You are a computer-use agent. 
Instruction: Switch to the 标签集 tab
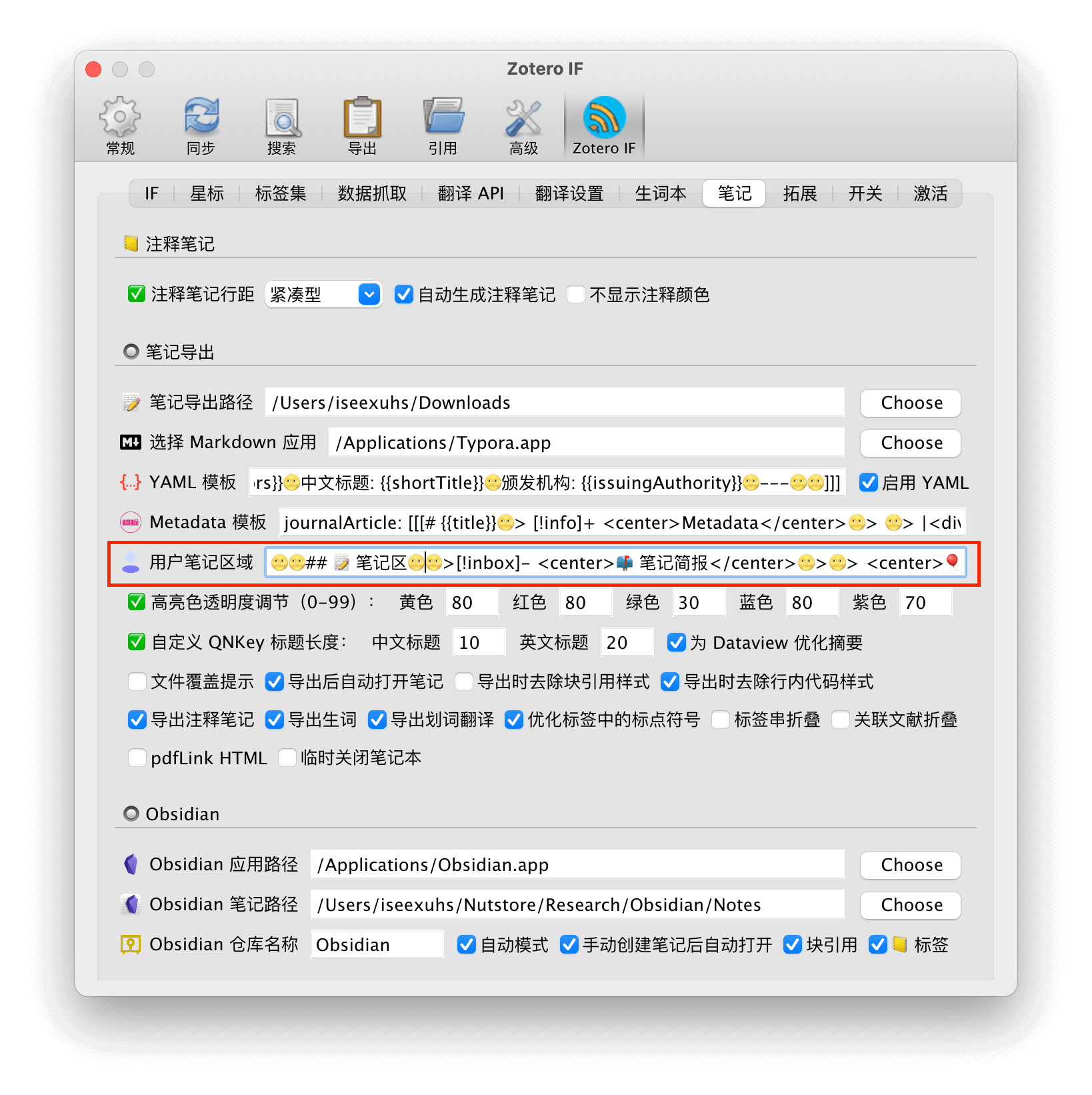[281, 193]
